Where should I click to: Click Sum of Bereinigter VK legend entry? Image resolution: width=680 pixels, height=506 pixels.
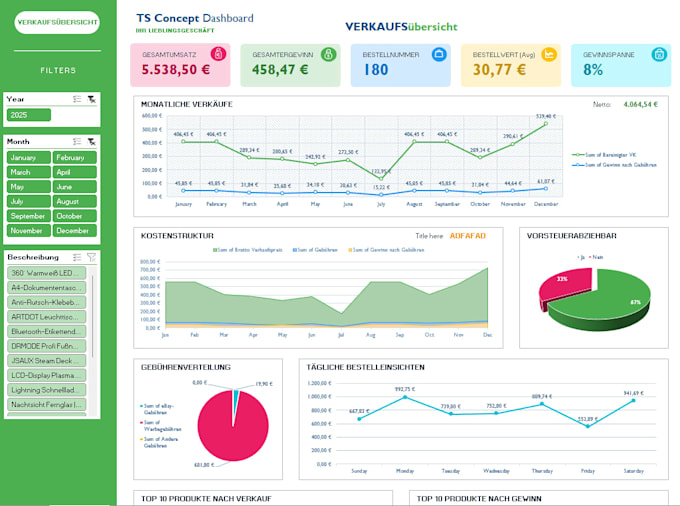click(604, 155)
